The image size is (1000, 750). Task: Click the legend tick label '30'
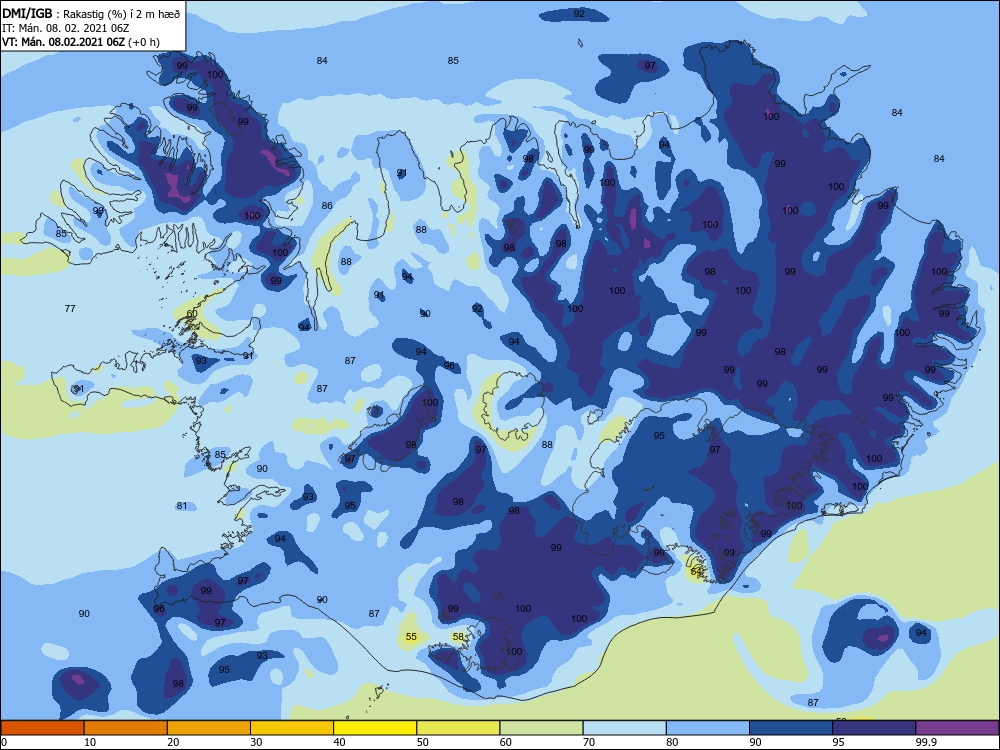[x=256, y=742]
